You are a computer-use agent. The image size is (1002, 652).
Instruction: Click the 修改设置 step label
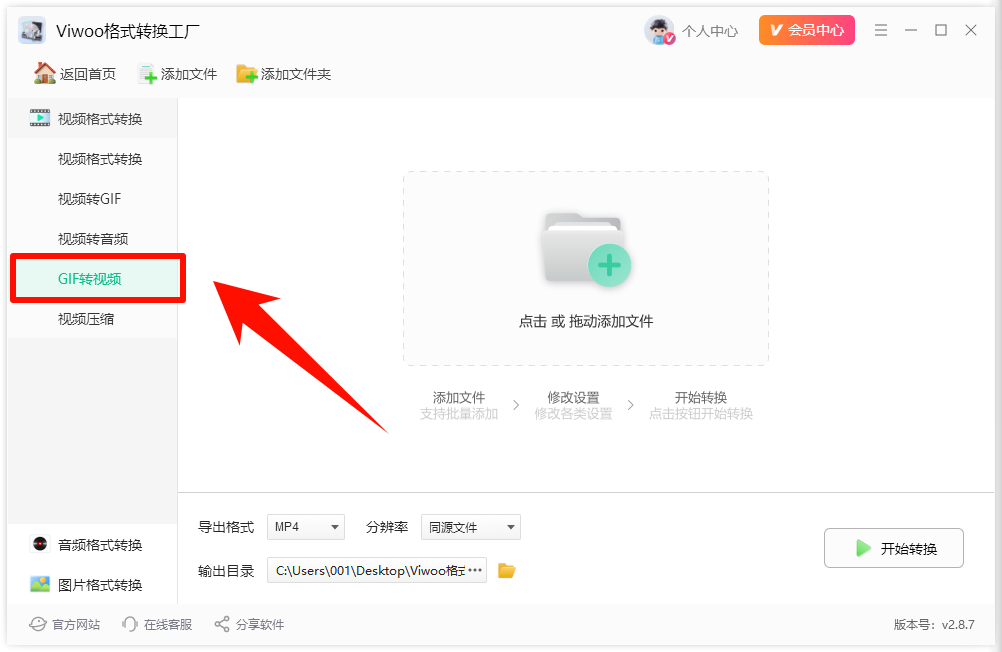[x=573, y=398]
